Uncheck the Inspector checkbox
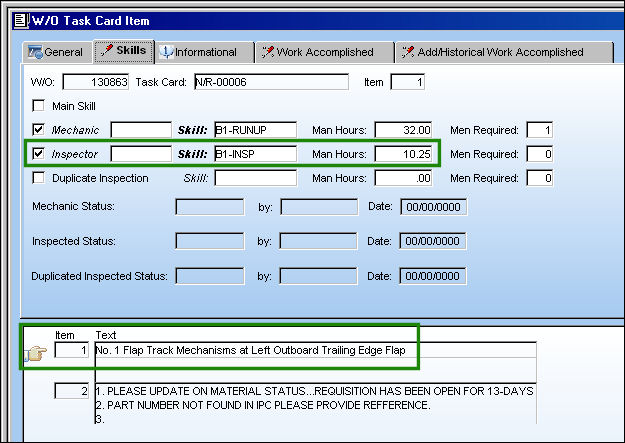This screenshot has height=443, width=625. tap(38, 154)
